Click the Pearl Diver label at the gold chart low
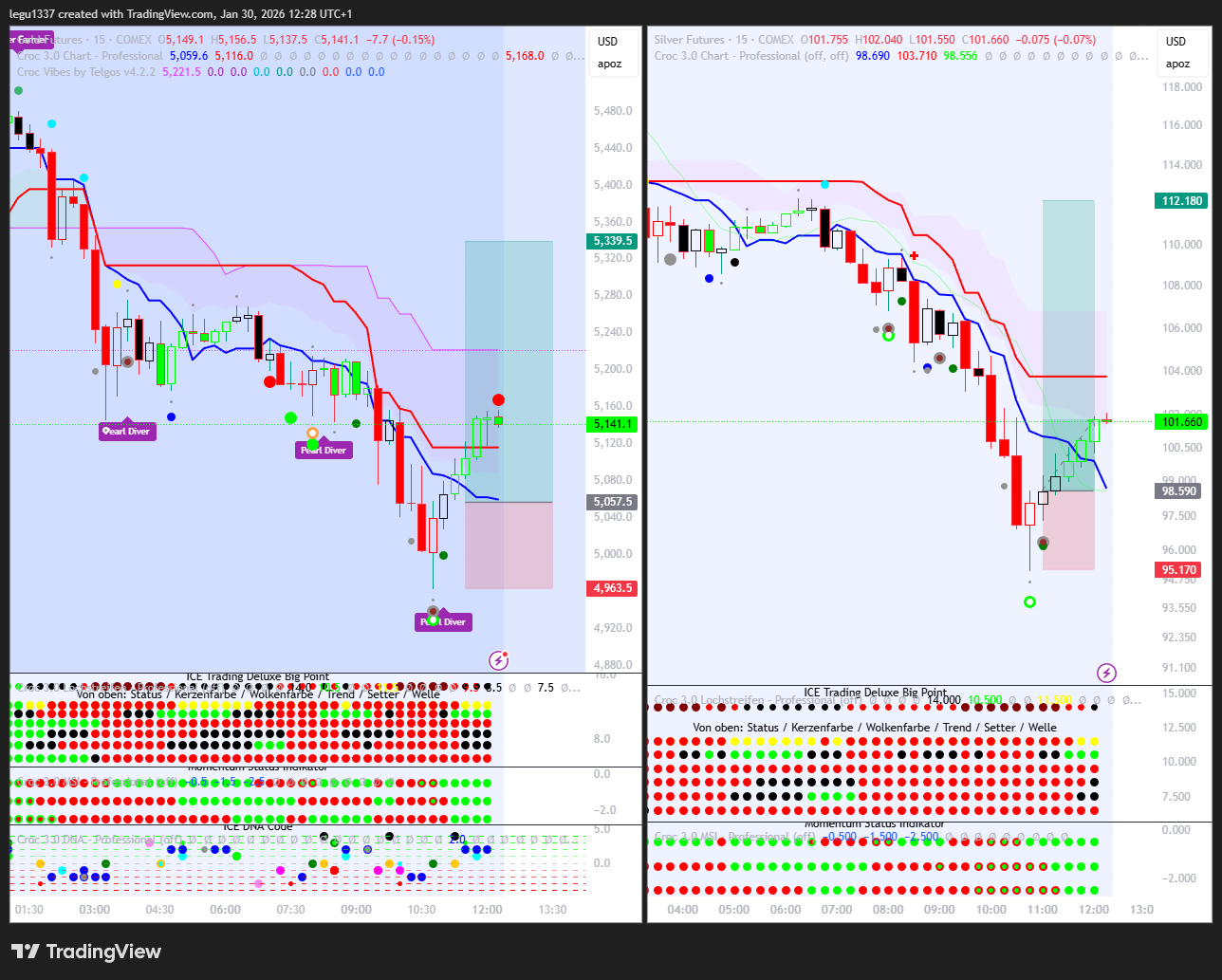This screenshot has width=1222, height=980. 444,622
